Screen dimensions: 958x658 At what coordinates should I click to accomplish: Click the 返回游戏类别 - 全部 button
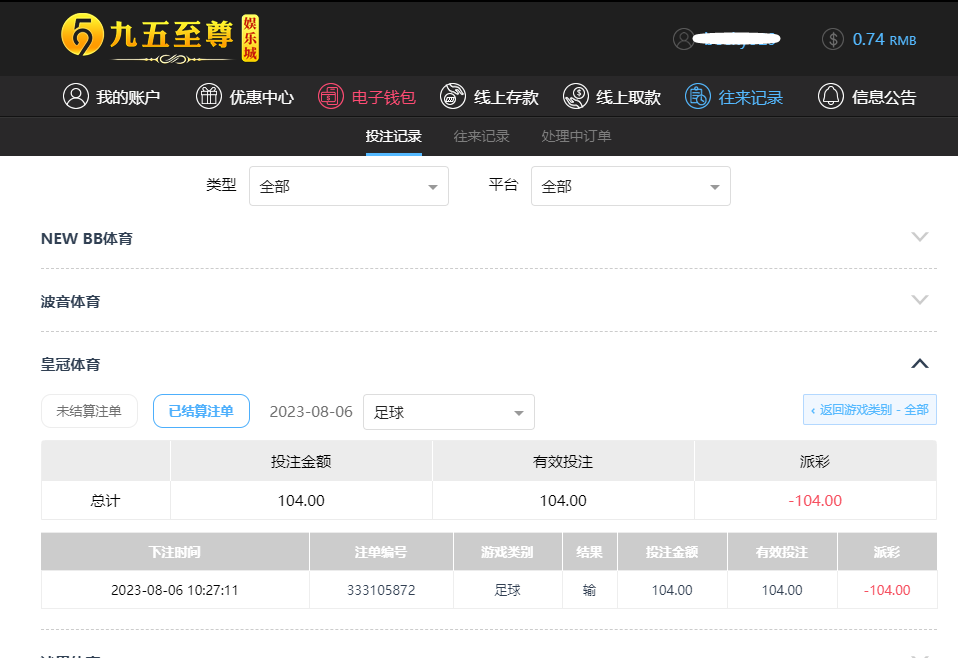(x=869, y=409)
